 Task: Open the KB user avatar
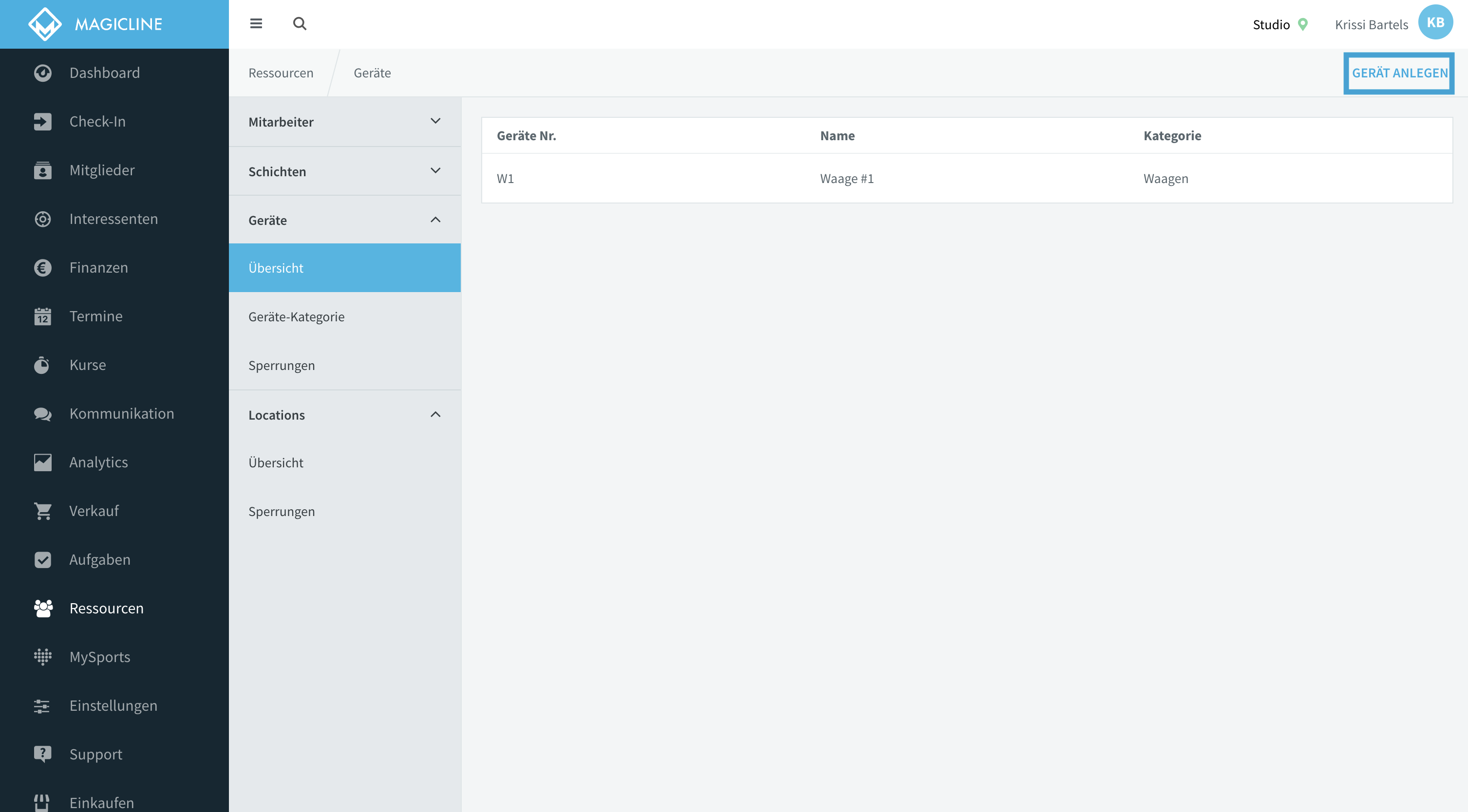click(1435, 23)
